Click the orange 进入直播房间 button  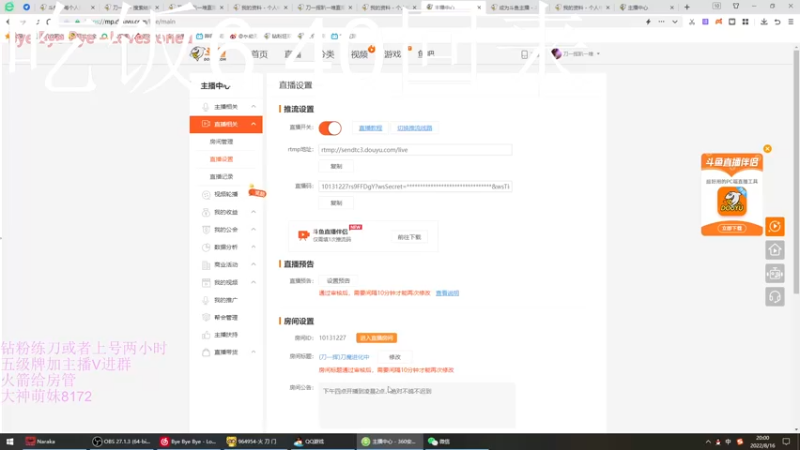tap(377, 338)
